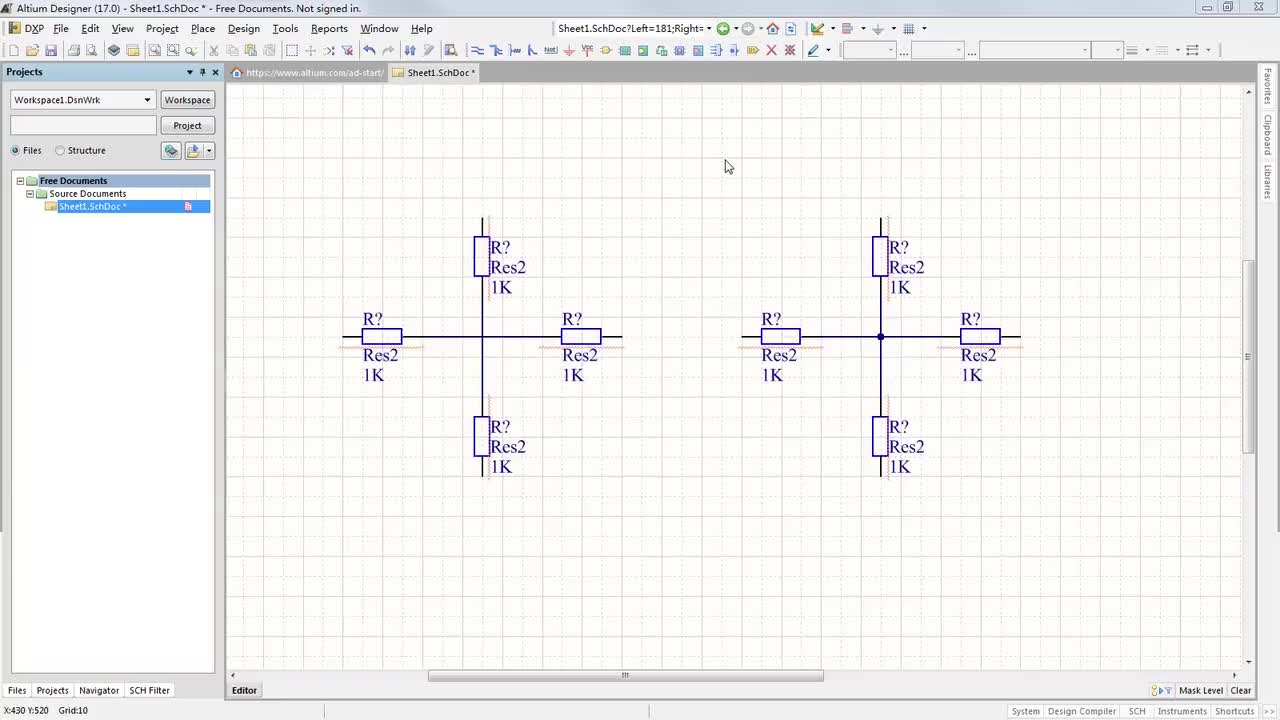1280x720 pixels.
Task: Click the Fit All Objects icon
Action: coord(154,50)
